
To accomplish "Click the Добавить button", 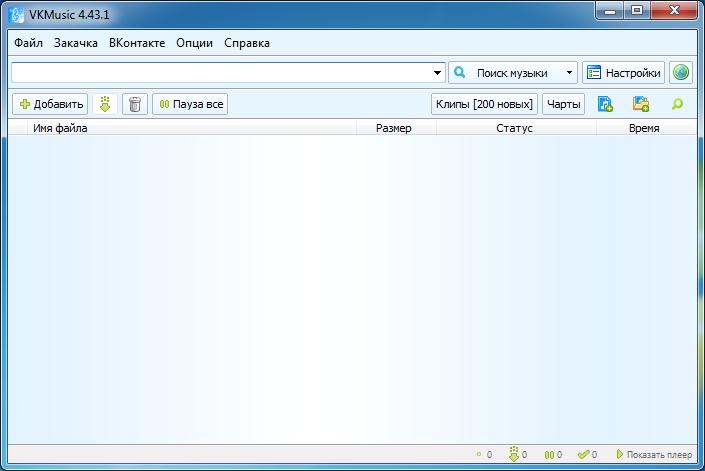I will [x=50, y=104].
